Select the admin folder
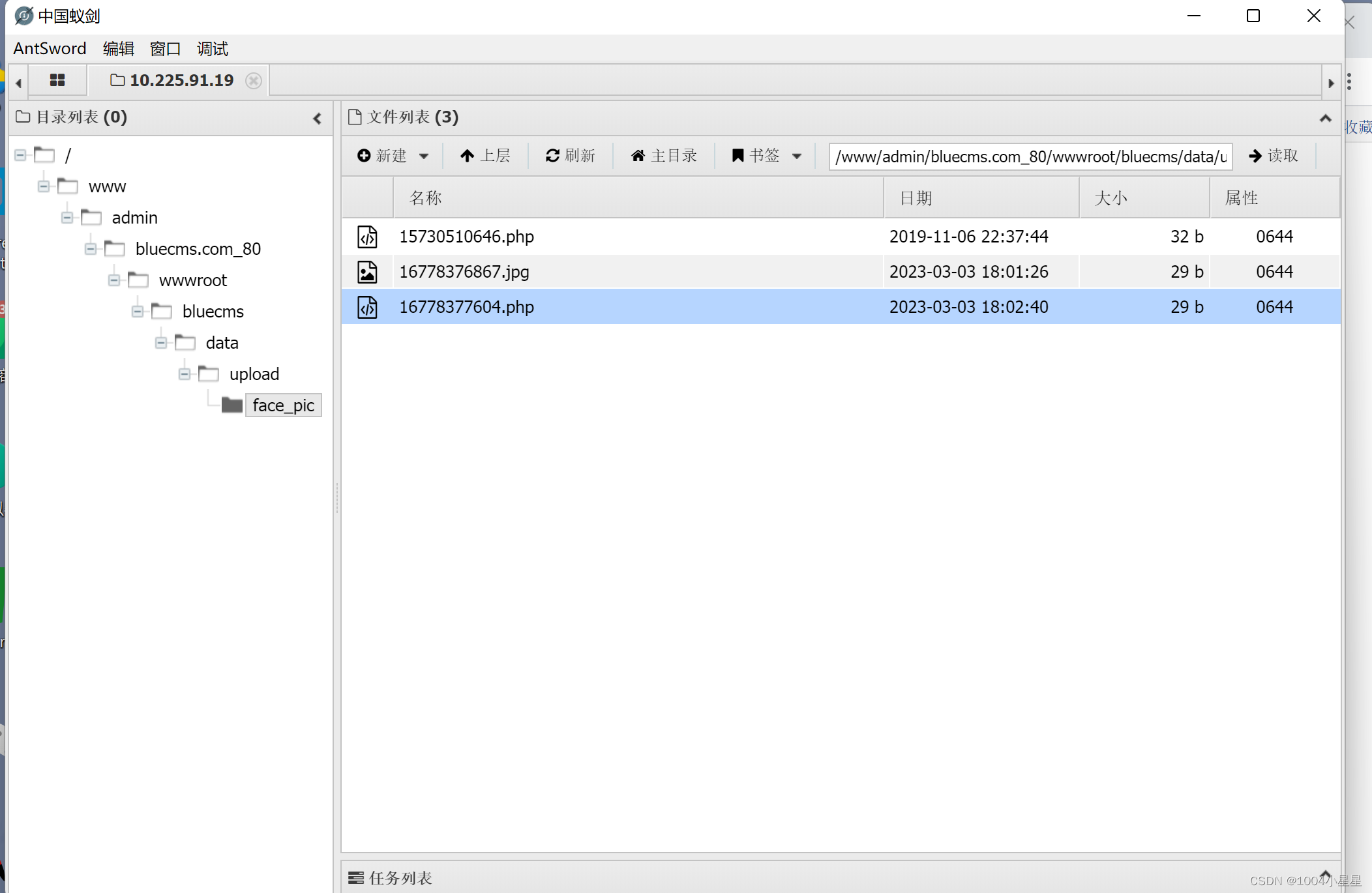This screenshot has height=893, width=1372. click(x=135, y=218)
